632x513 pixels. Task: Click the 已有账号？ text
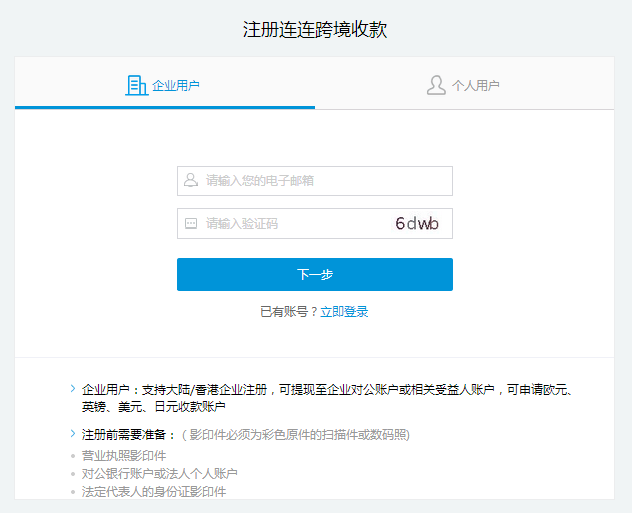coord(290,312)
